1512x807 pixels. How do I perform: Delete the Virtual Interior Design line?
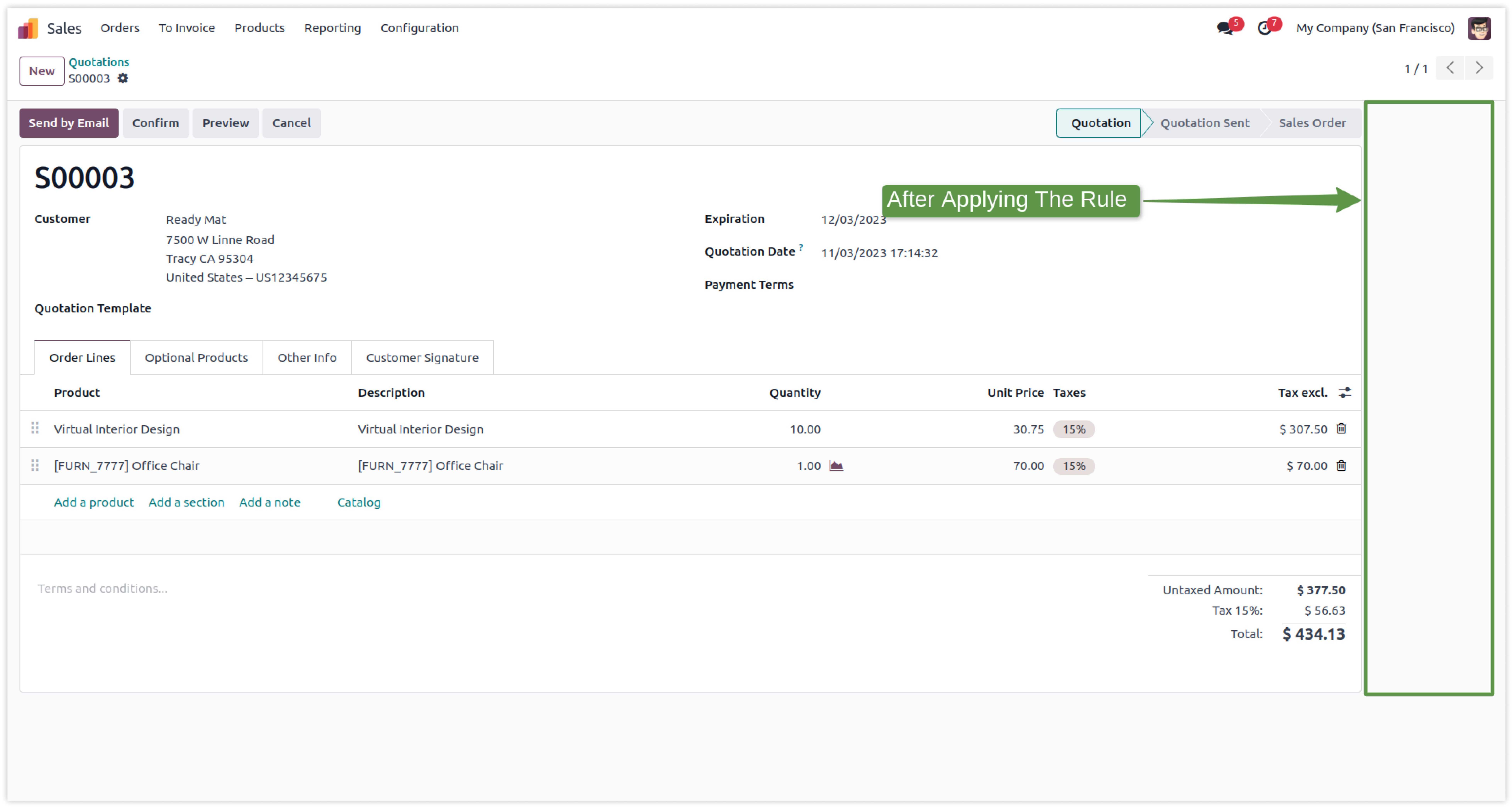pos(1341,428)
